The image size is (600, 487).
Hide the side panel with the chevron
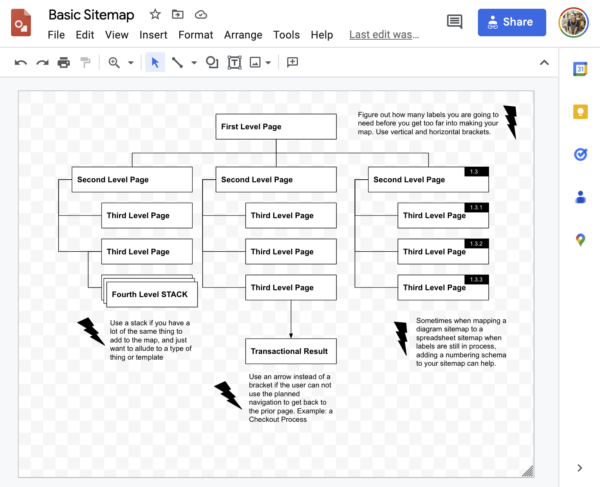click(580, 467)
